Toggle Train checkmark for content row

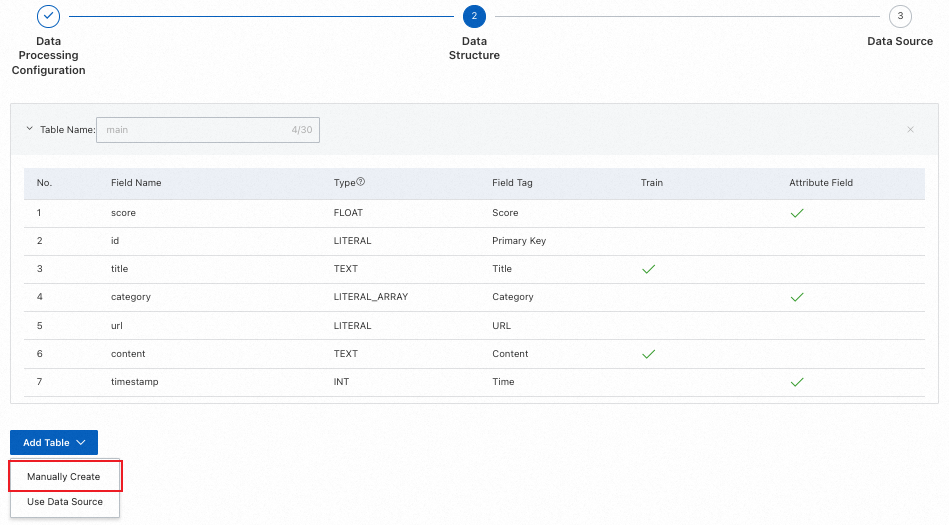pos(648,354)
